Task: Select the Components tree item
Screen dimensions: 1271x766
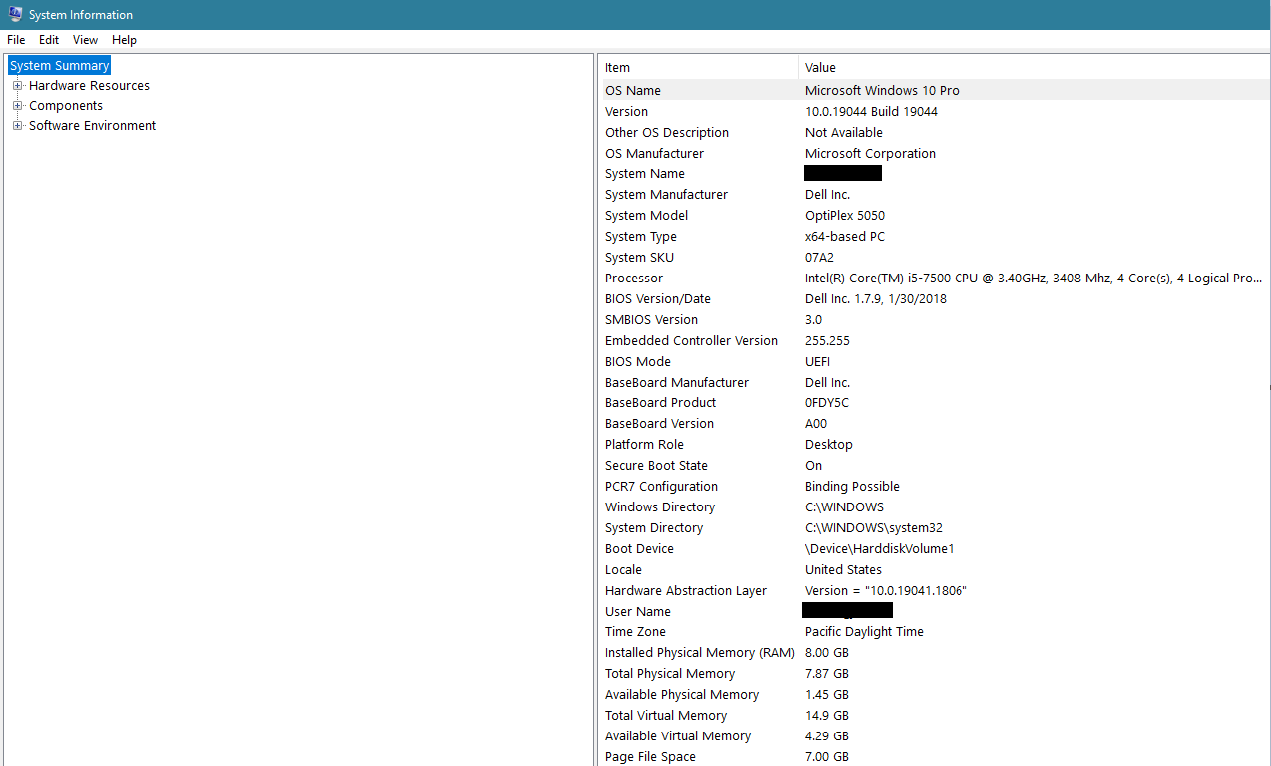Action: (66, 106)
